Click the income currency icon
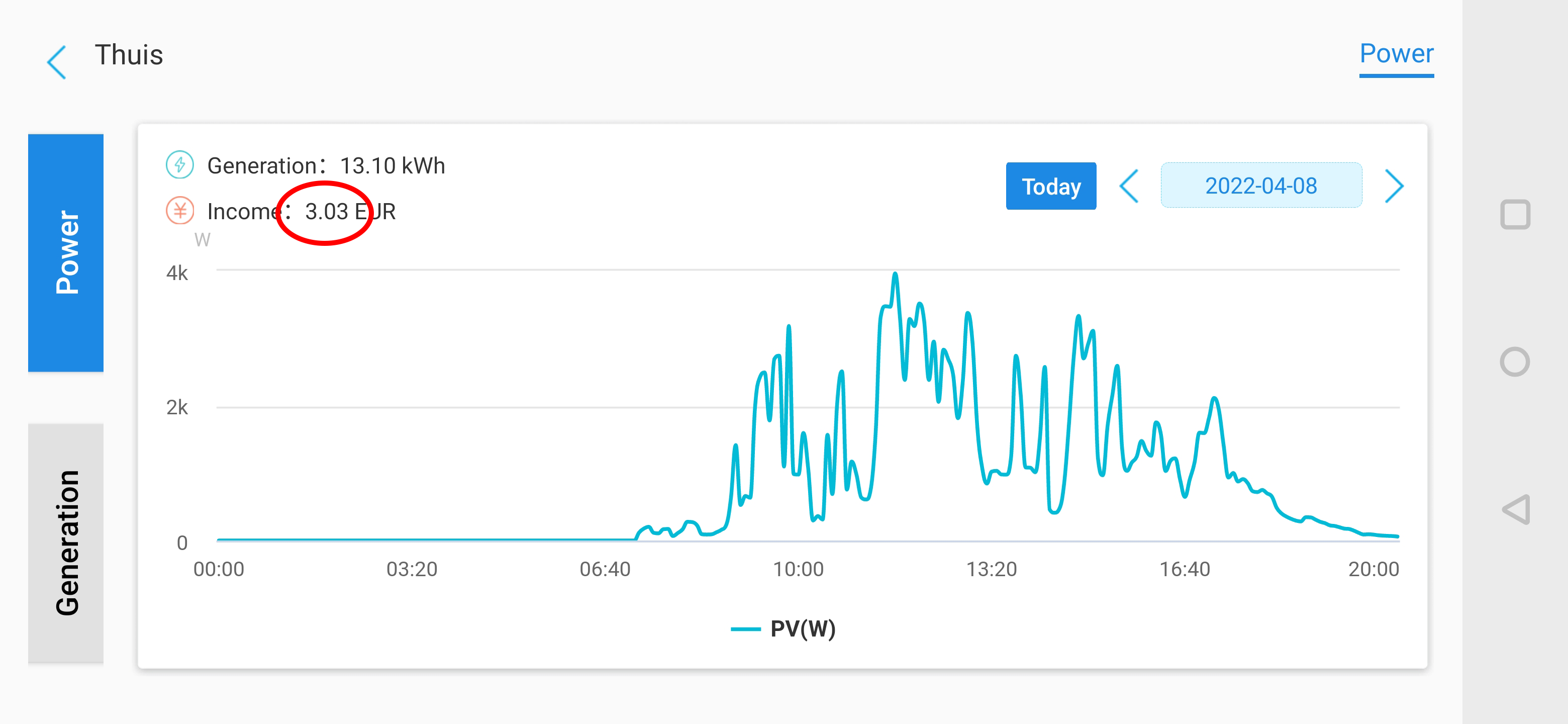The image size is (1568, 724). click(179, 211)
